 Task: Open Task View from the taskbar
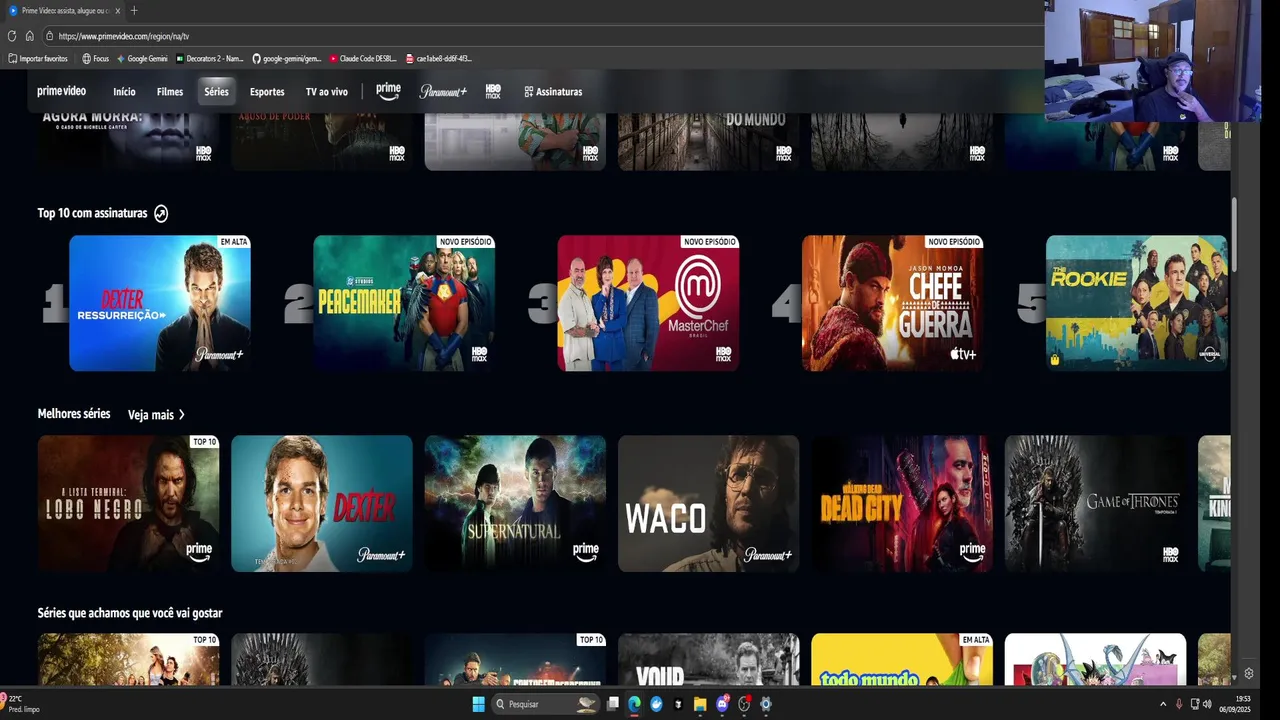click(x=613, y=704)
